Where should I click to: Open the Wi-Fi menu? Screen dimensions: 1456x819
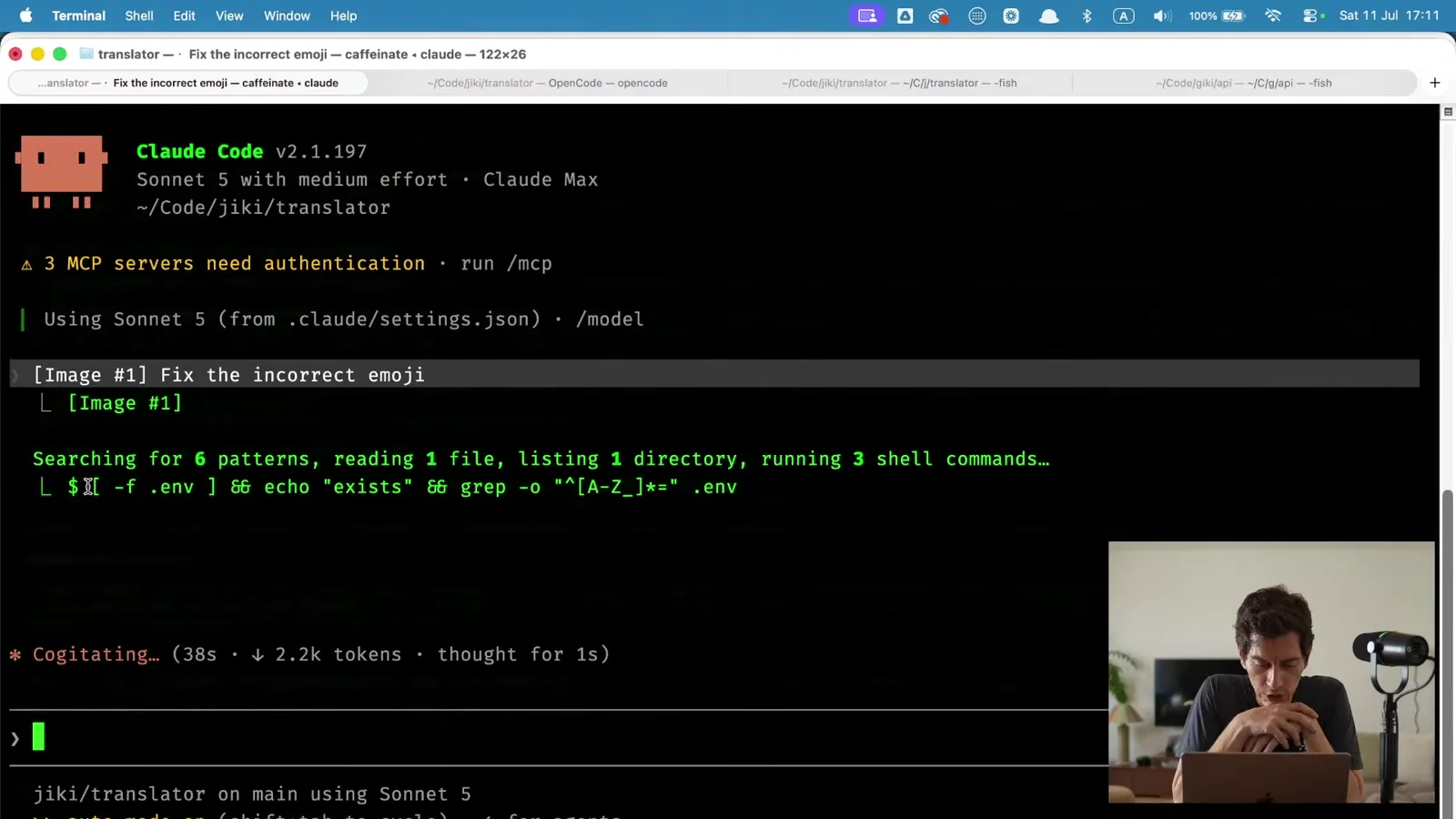coord(1273,15)
